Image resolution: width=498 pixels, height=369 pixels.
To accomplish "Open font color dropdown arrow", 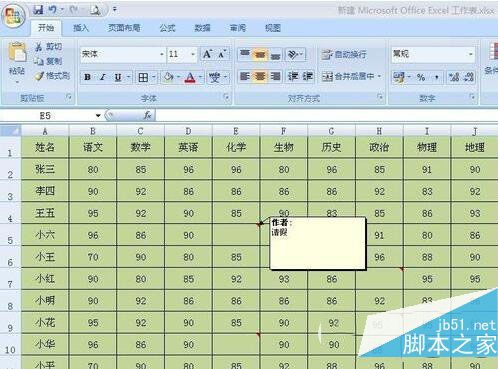I will pos(200,77).
